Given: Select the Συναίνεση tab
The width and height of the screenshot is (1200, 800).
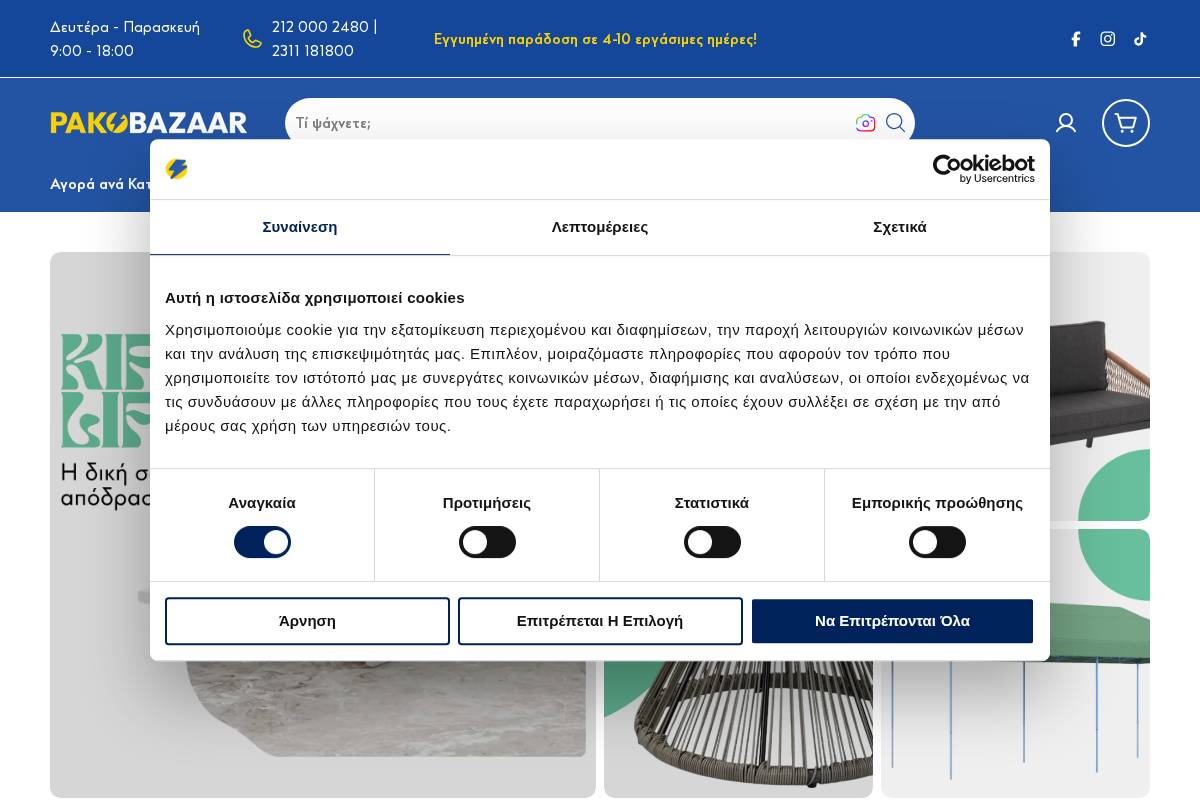Looking at the screenshot, I should point(300,227).
